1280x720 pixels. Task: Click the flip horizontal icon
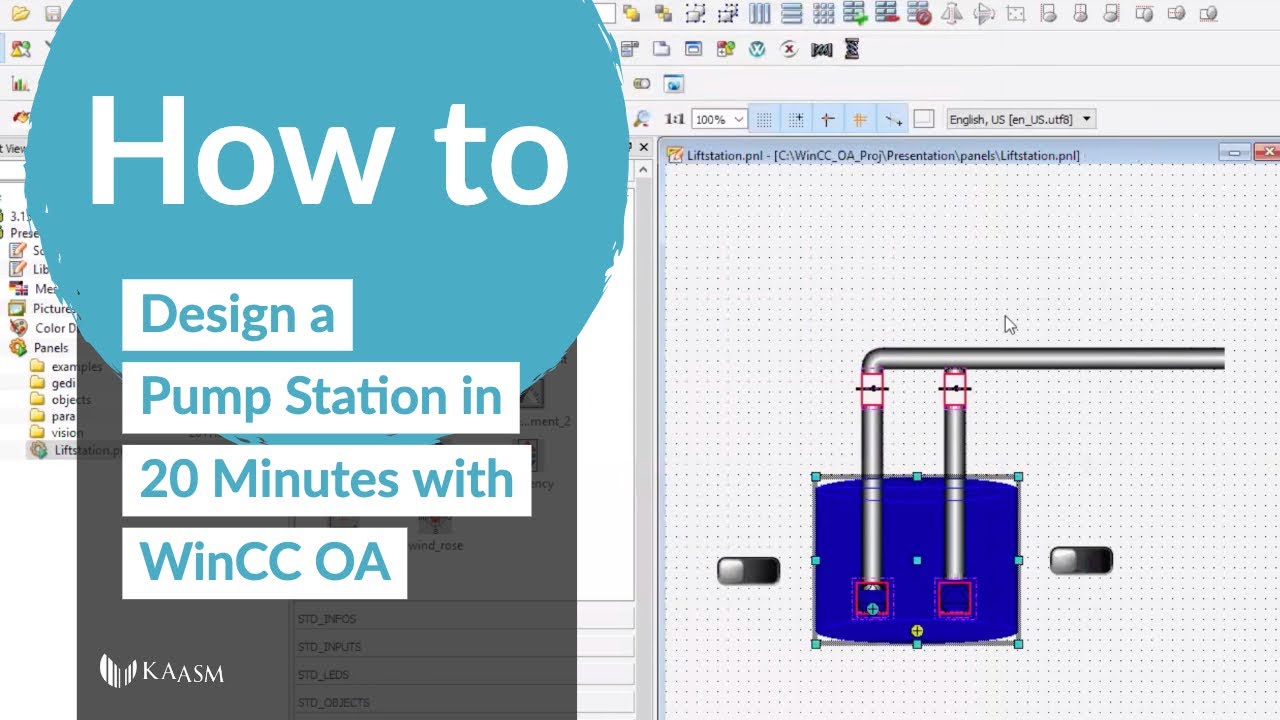coord(952,14)
